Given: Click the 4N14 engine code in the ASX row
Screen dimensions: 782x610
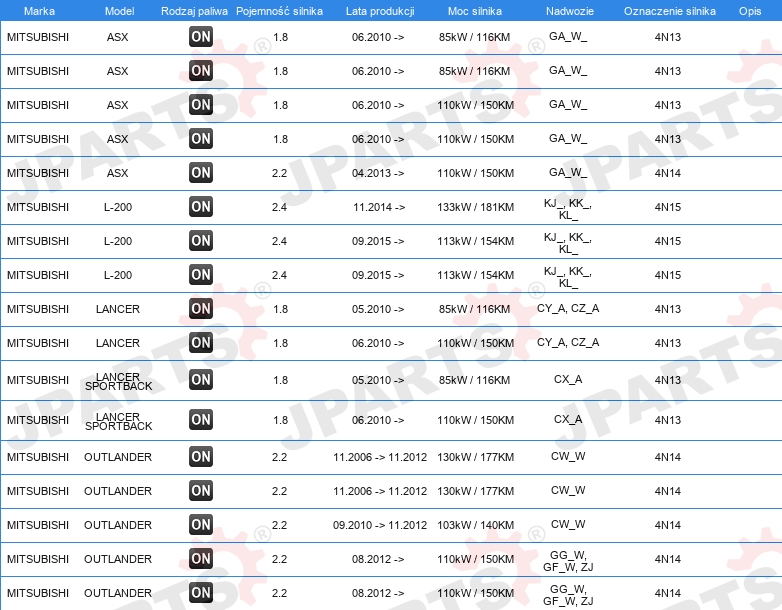Looking at the screenshot, I should pos(668,173).
